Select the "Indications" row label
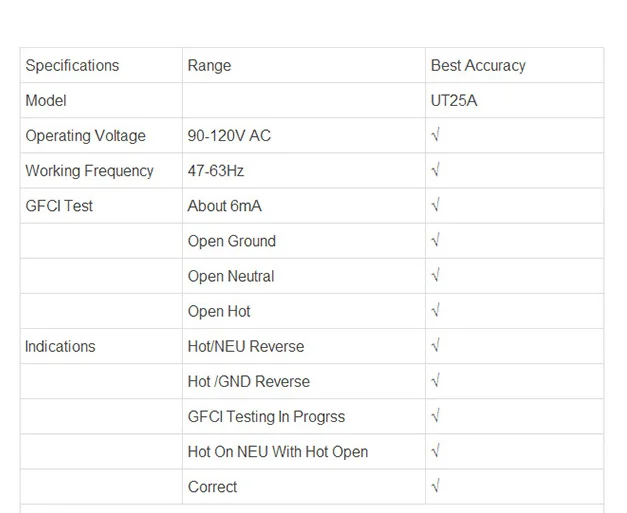 click(x=60, y=346)
